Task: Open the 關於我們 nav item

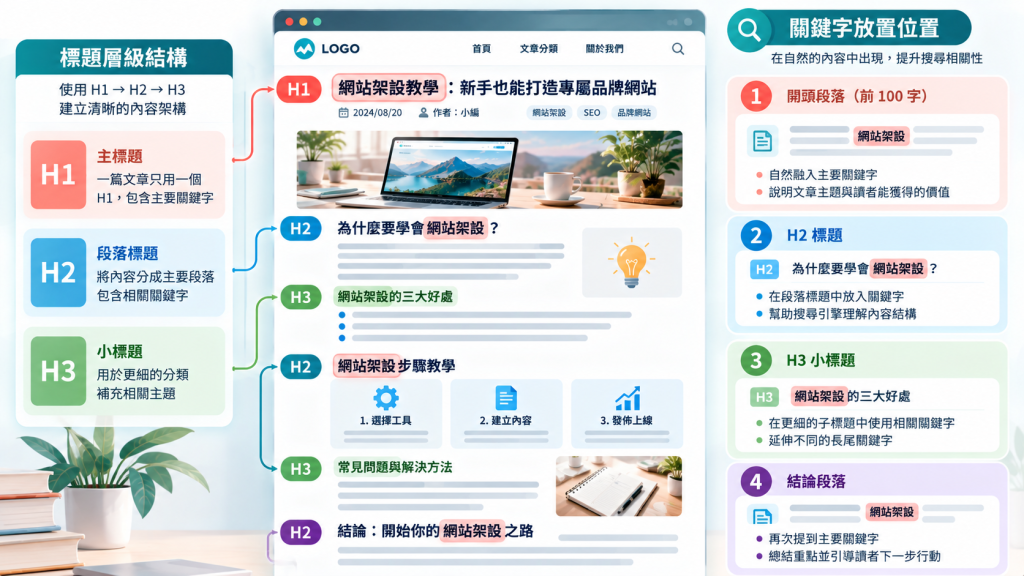Action: [x=604, y=48]
